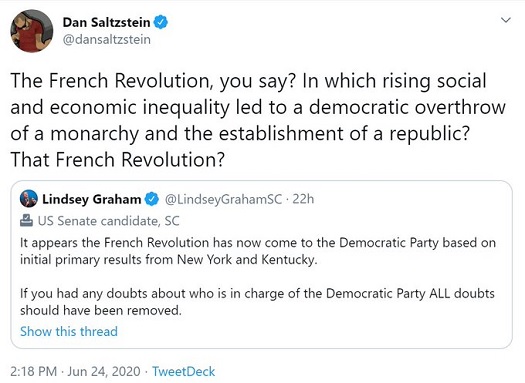
Task: Expand the tweet options chevron
Action: pos(506,20)
